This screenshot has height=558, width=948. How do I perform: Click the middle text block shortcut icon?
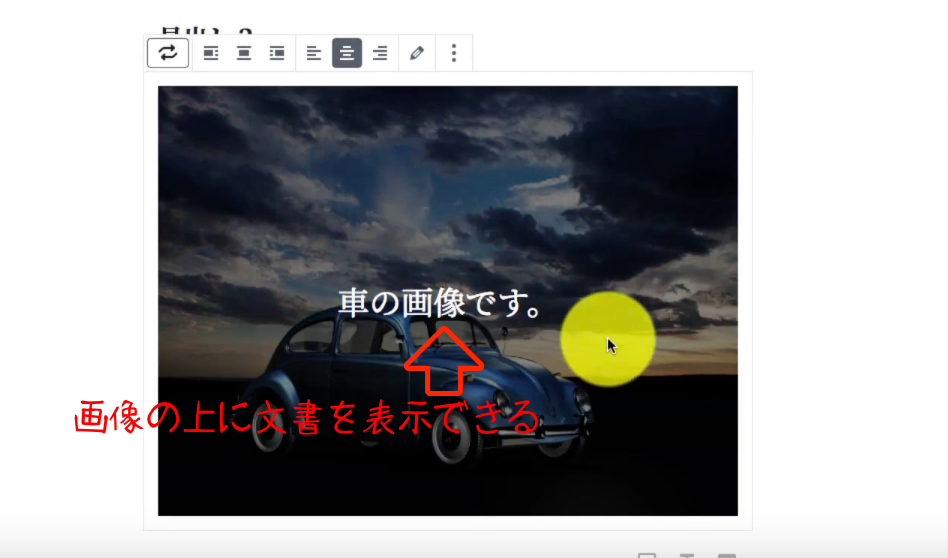click(687, 554)
